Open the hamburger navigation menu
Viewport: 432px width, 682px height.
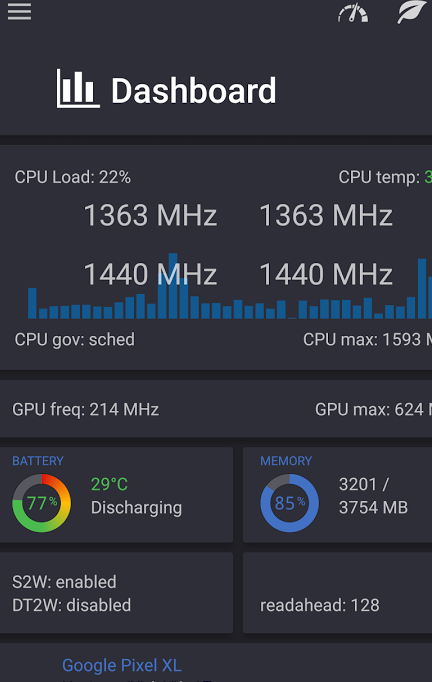pyautogui.click(x=20, y=12)
